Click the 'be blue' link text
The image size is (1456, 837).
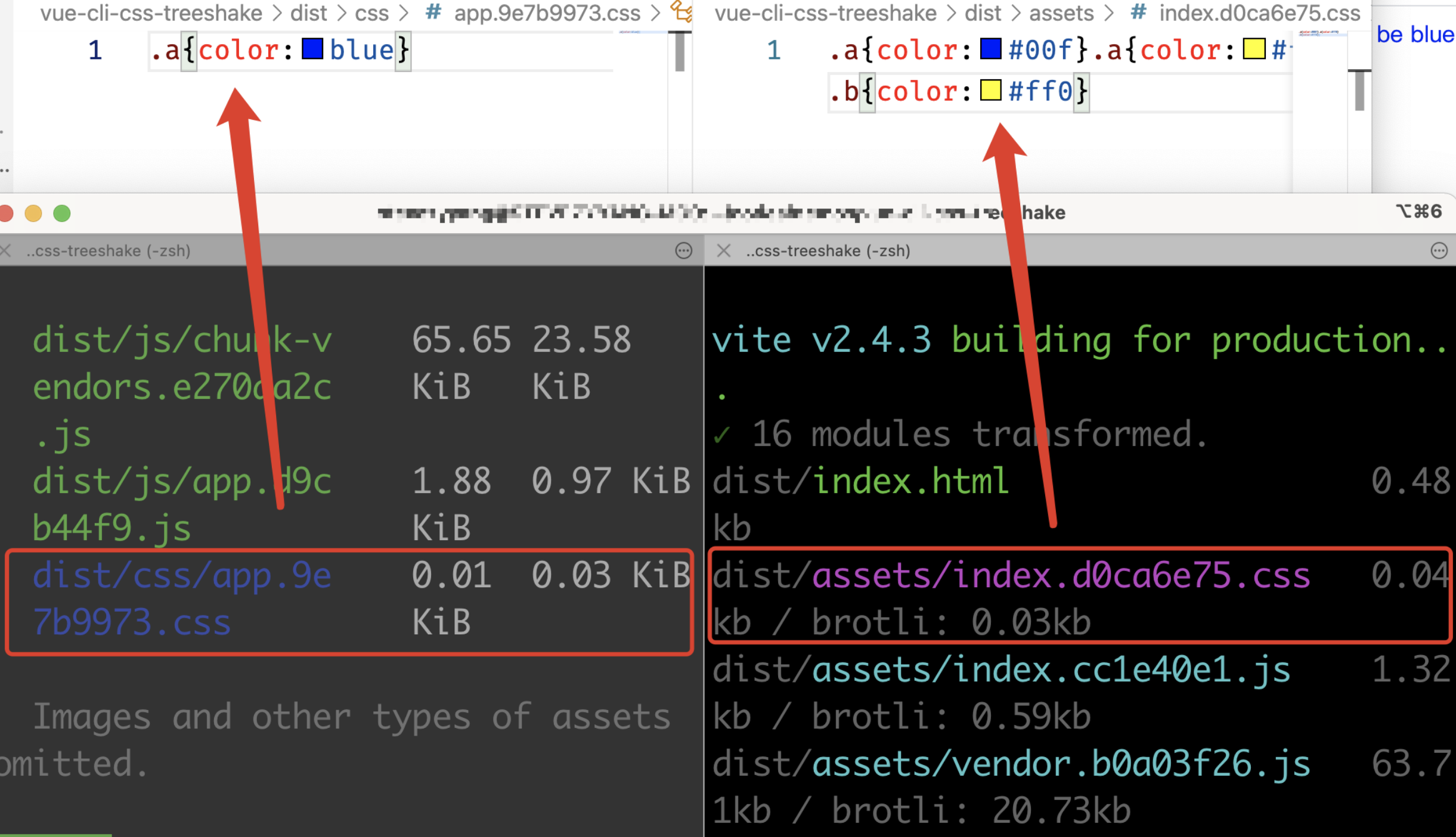(1415, 35)
